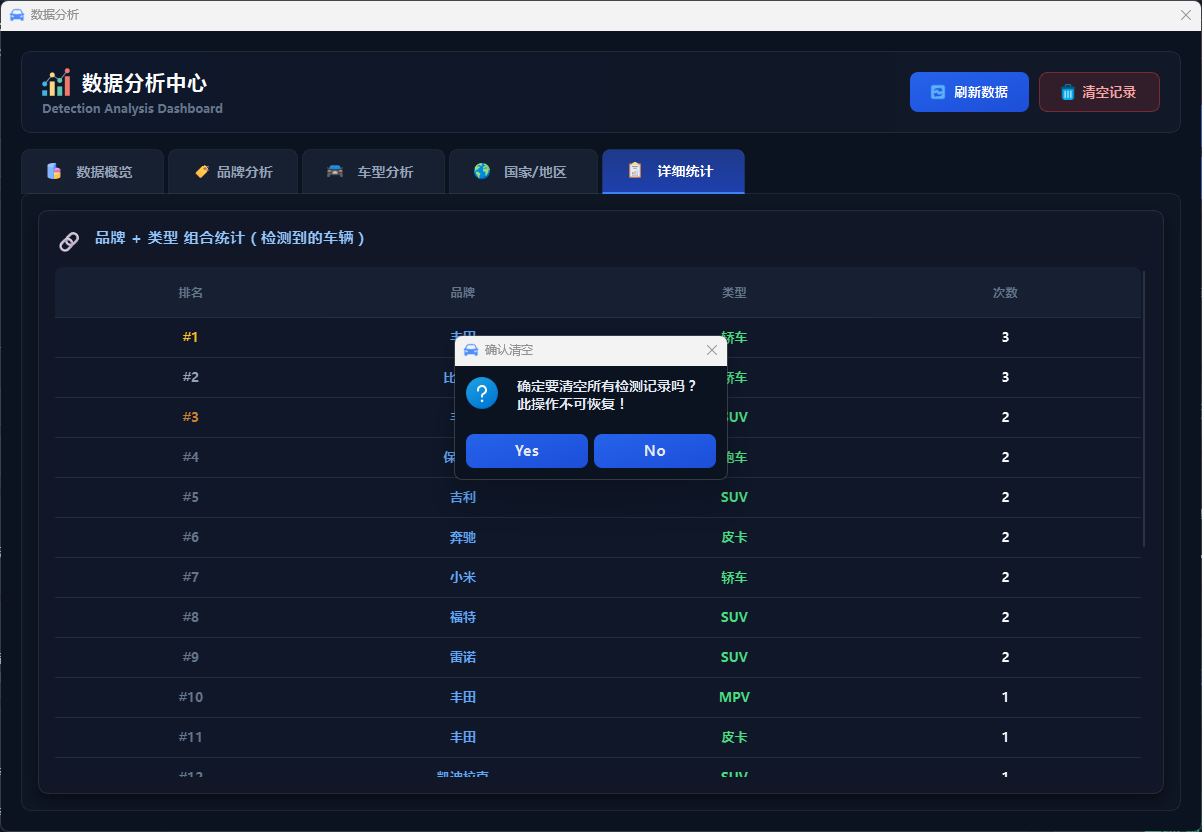Open the 国家/地区 tab
Image resolution: width=1202 pixels, height=832 pixels.
tap(523, 172)
